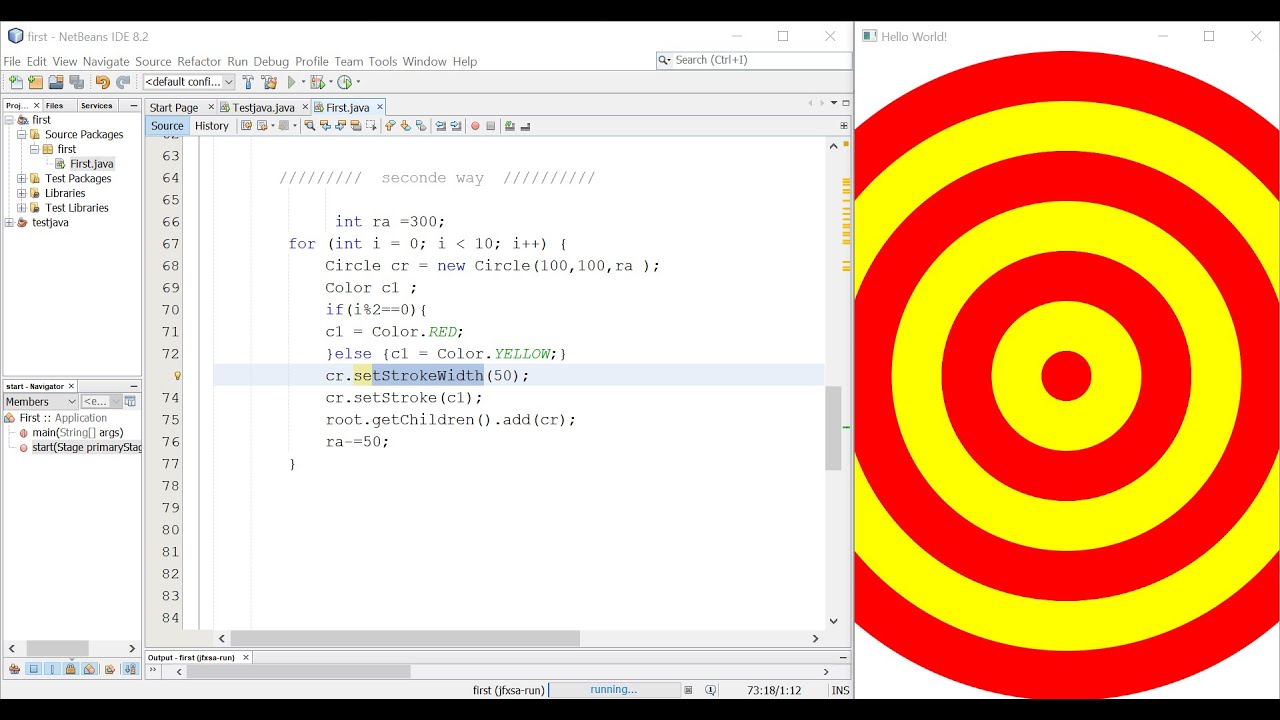Click the Undo arrow icon

coord(102,82)
